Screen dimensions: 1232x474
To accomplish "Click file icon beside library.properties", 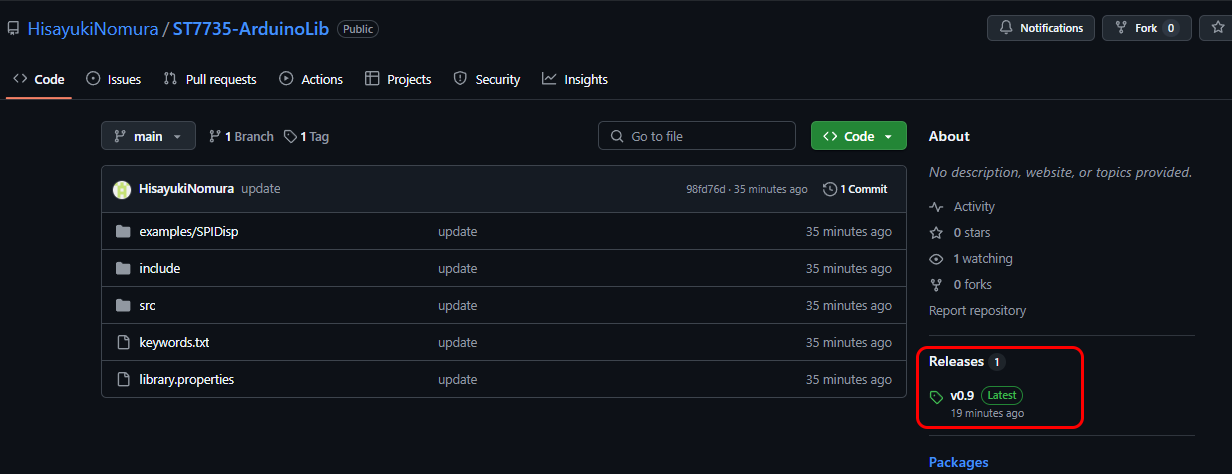I will click(x=124, y=379).
